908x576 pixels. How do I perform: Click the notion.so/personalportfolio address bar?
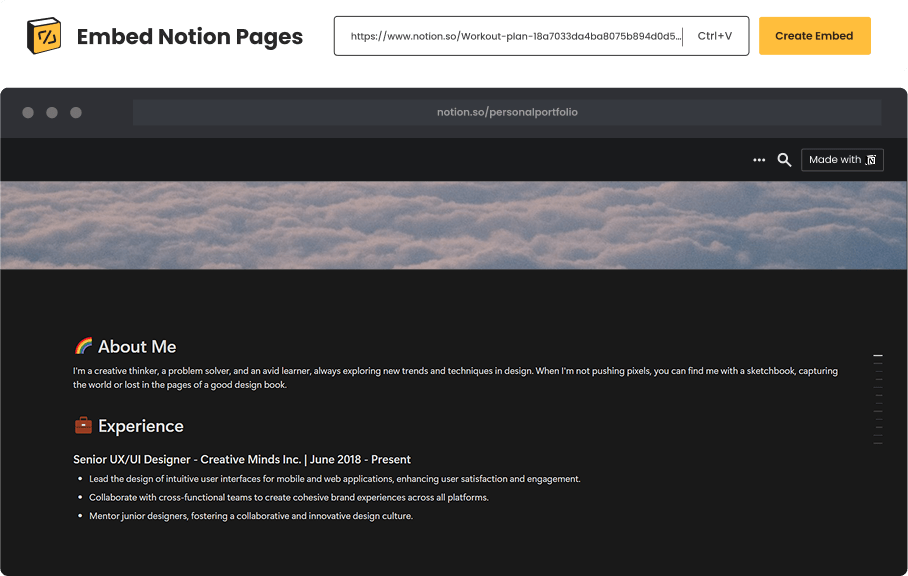point(507,112)
